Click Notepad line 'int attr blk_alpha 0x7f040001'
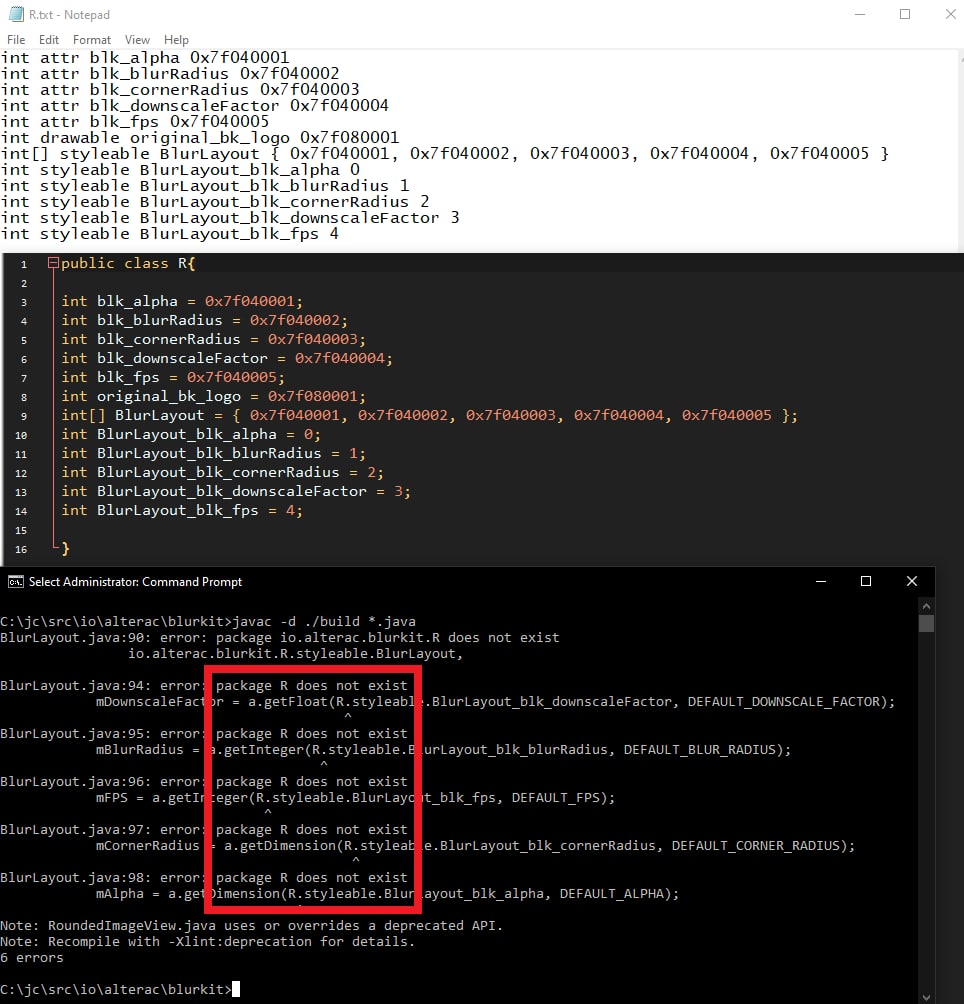This screenshot has width=964, height=1004. (145, 58)
